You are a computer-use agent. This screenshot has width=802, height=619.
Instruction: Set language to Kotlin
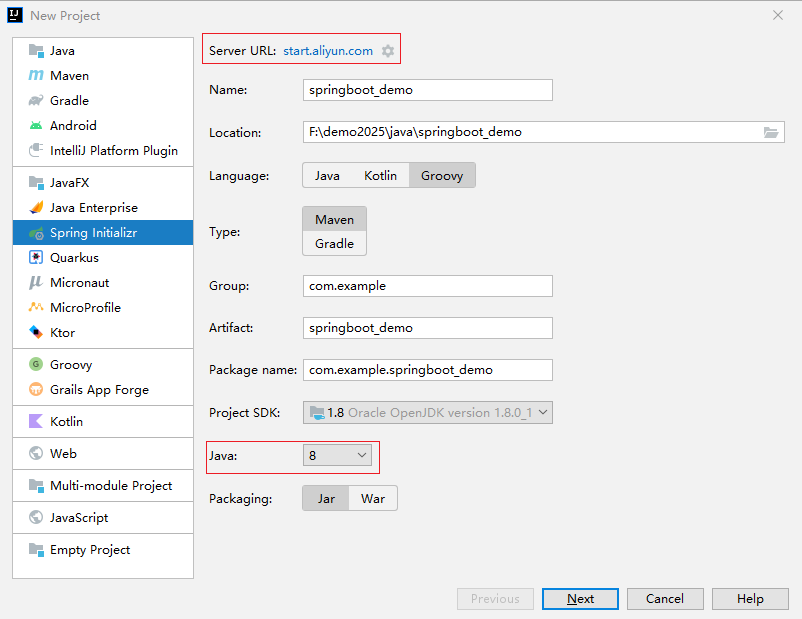click(381, 175)
